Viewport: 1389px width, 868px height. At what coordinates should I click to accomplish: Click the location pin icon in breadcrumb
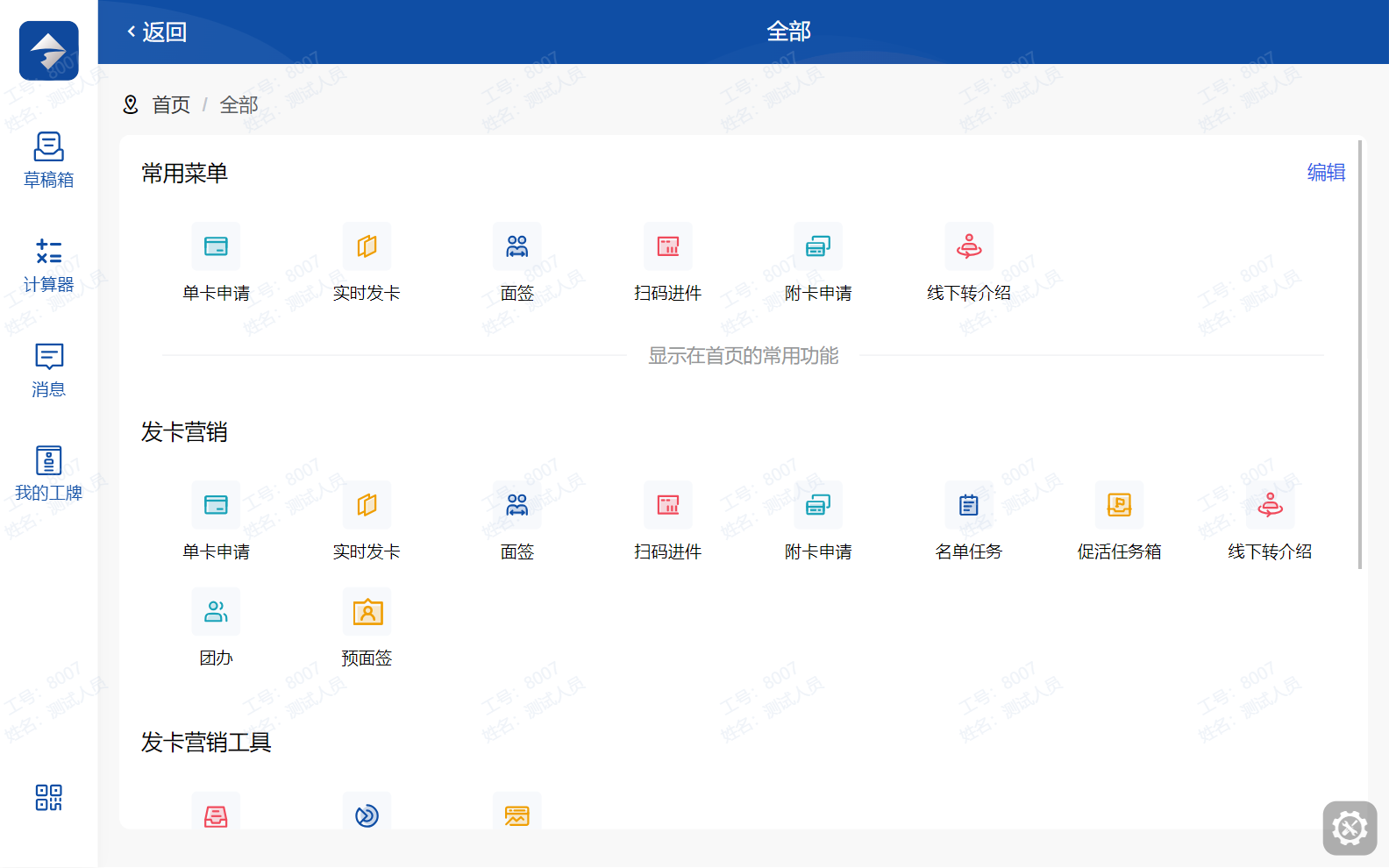tap(131, 105)
